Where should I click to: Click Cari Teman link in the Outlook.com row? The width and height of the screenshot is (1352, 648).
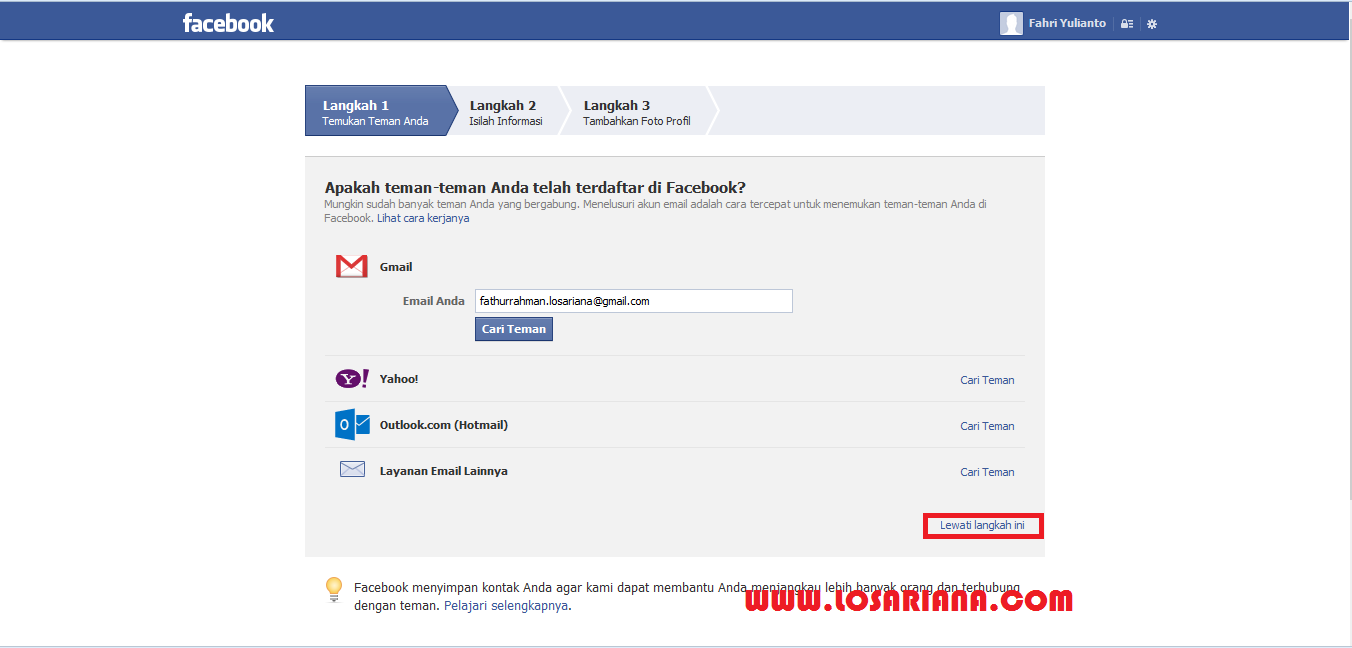click(x=987, y=426)
